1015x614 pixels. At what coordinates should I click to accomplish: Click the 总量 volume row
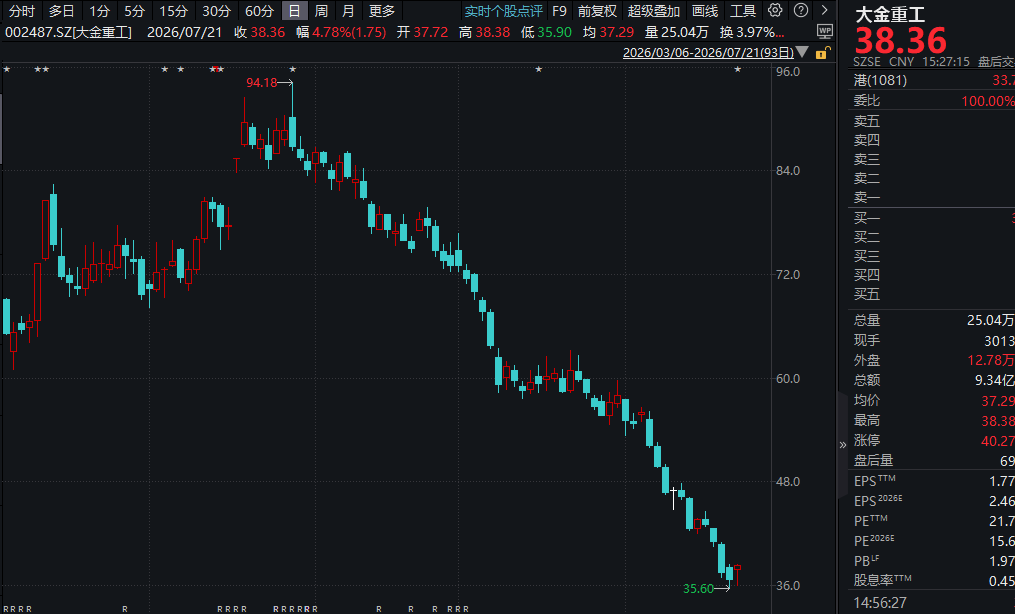[931, 320]
